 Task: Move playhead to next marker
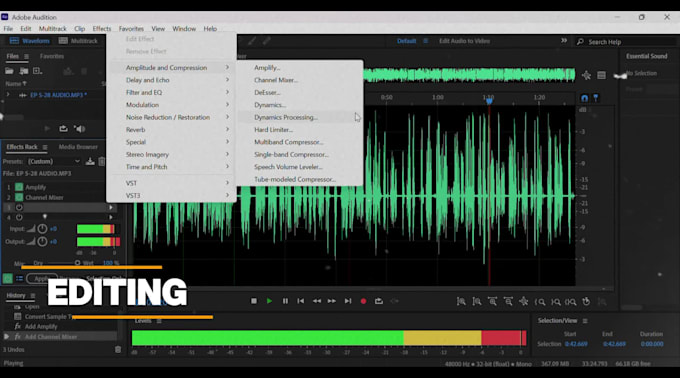348,301
